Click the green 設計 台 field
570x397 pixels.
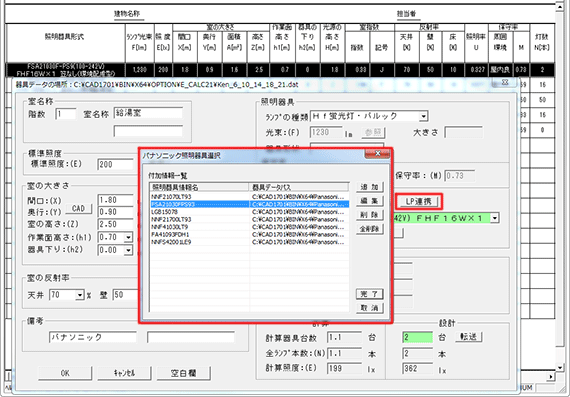418,337
